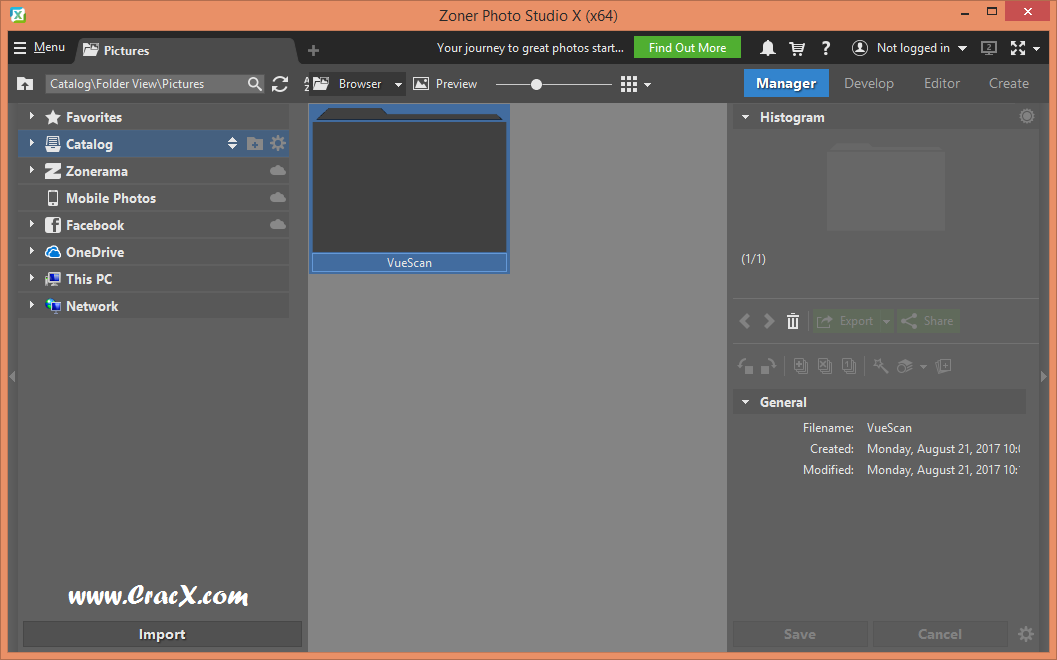
Task: Select Network in the navigator
Action: tap(92, 306)
